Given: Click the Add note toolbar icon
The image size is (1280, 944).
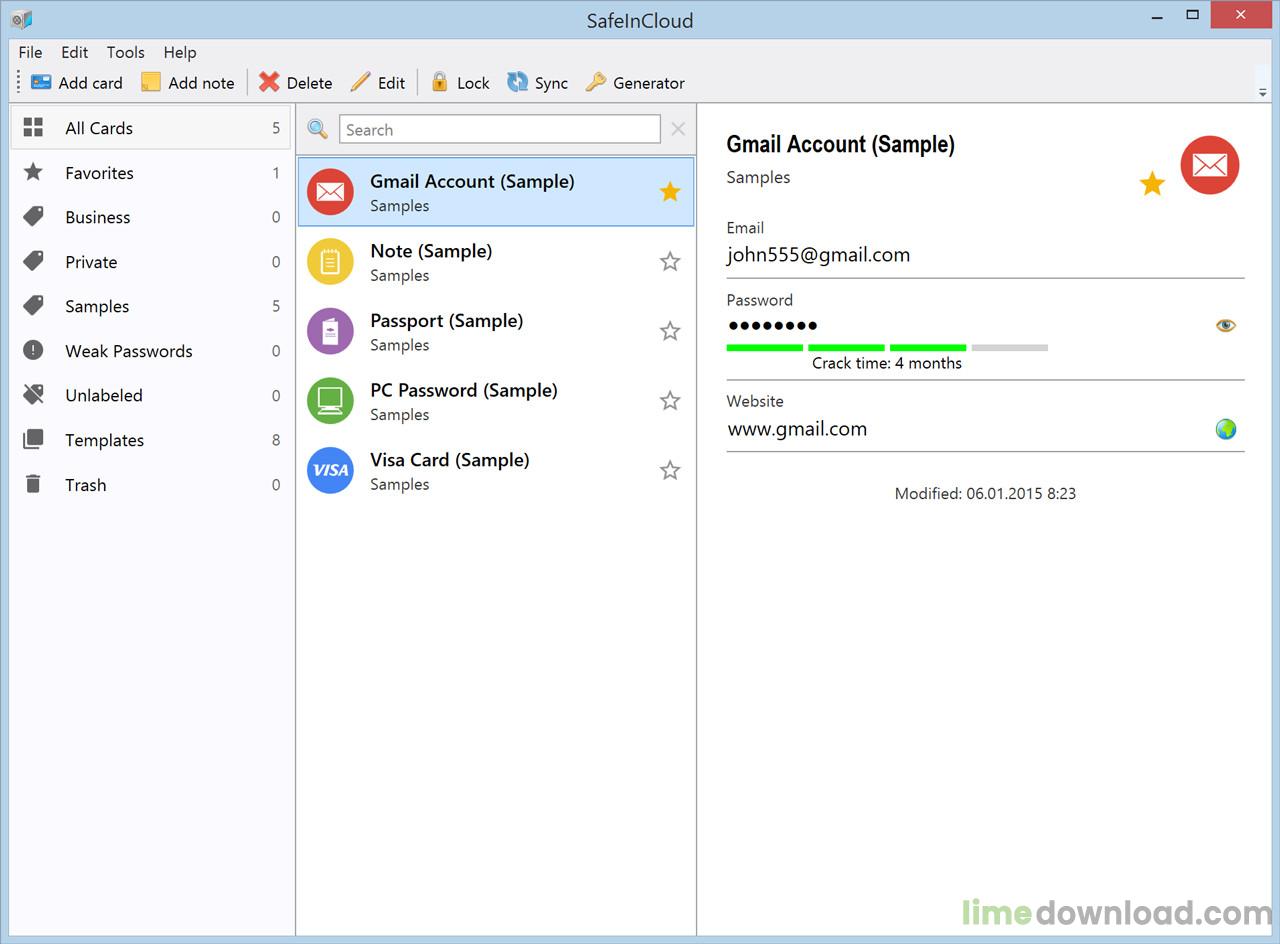Looking at the screenshot, I should 151,83.
